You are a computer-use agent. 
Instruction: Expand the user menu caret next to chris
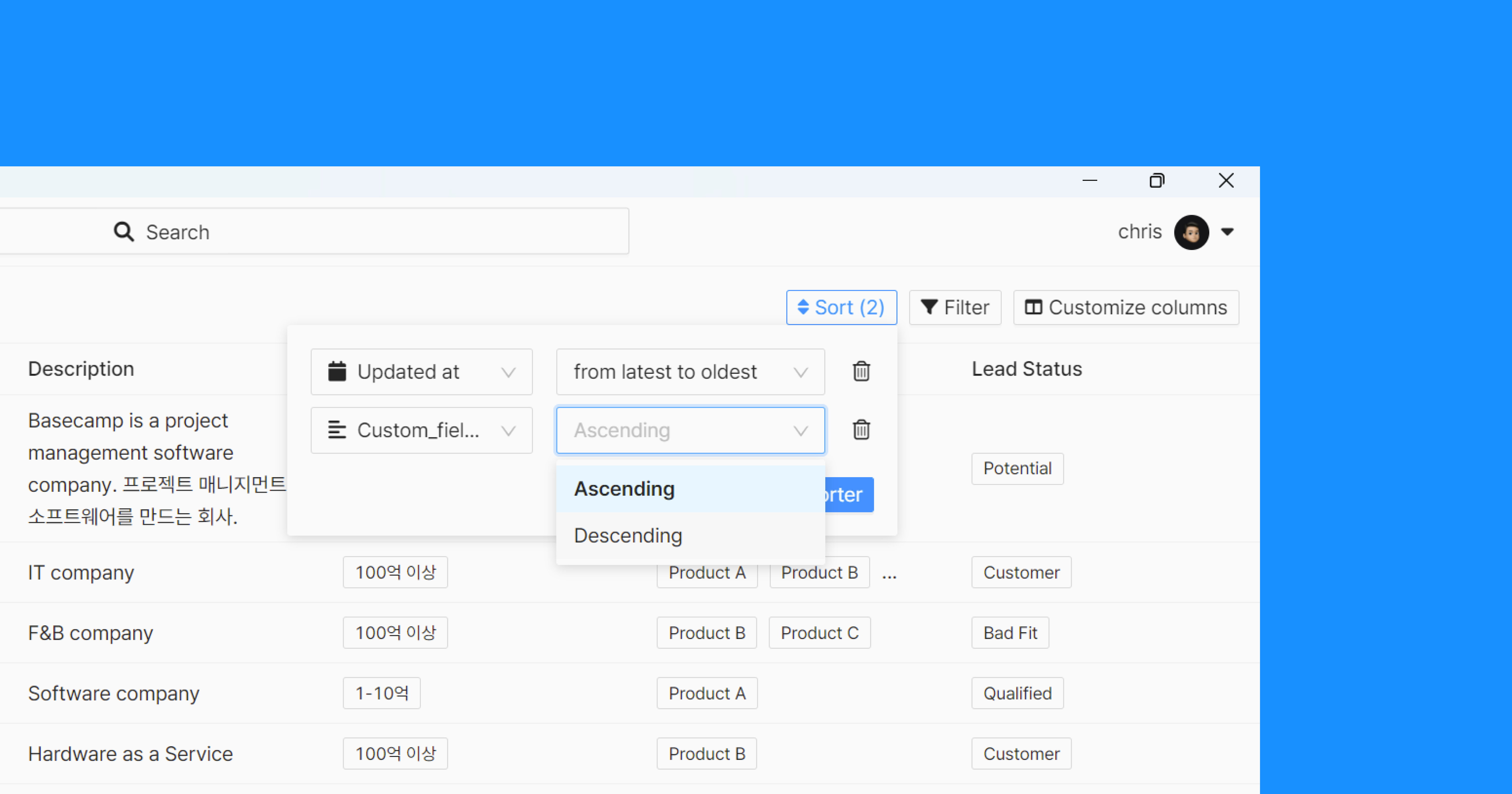point(1227,232)
